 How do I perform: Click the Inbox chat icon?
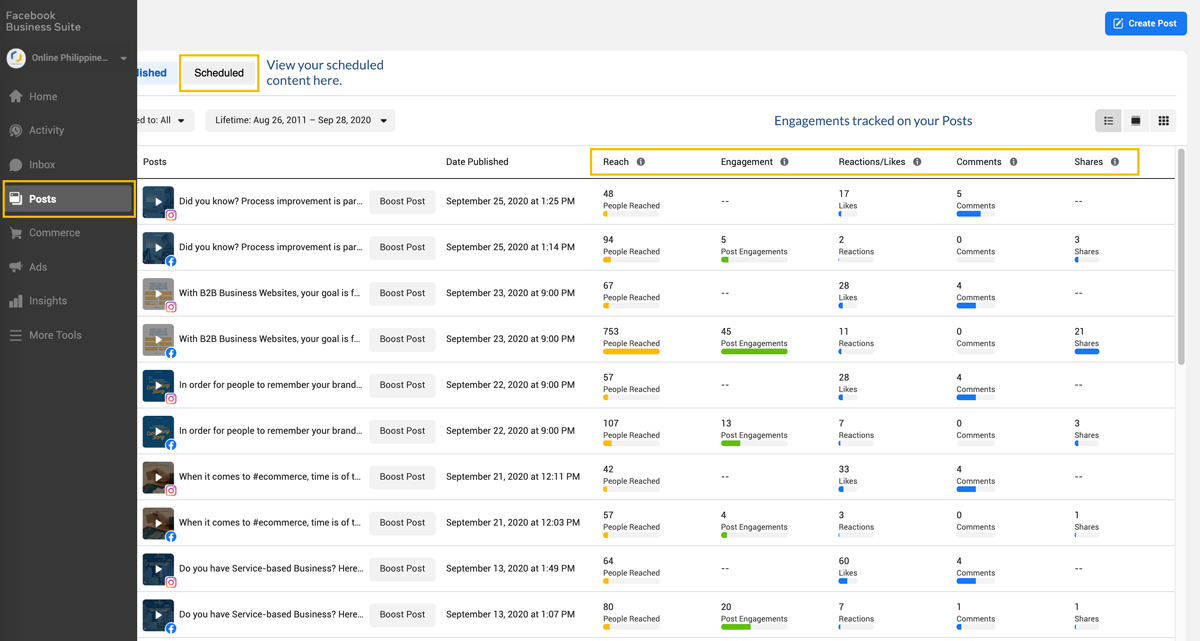point(16,165)
